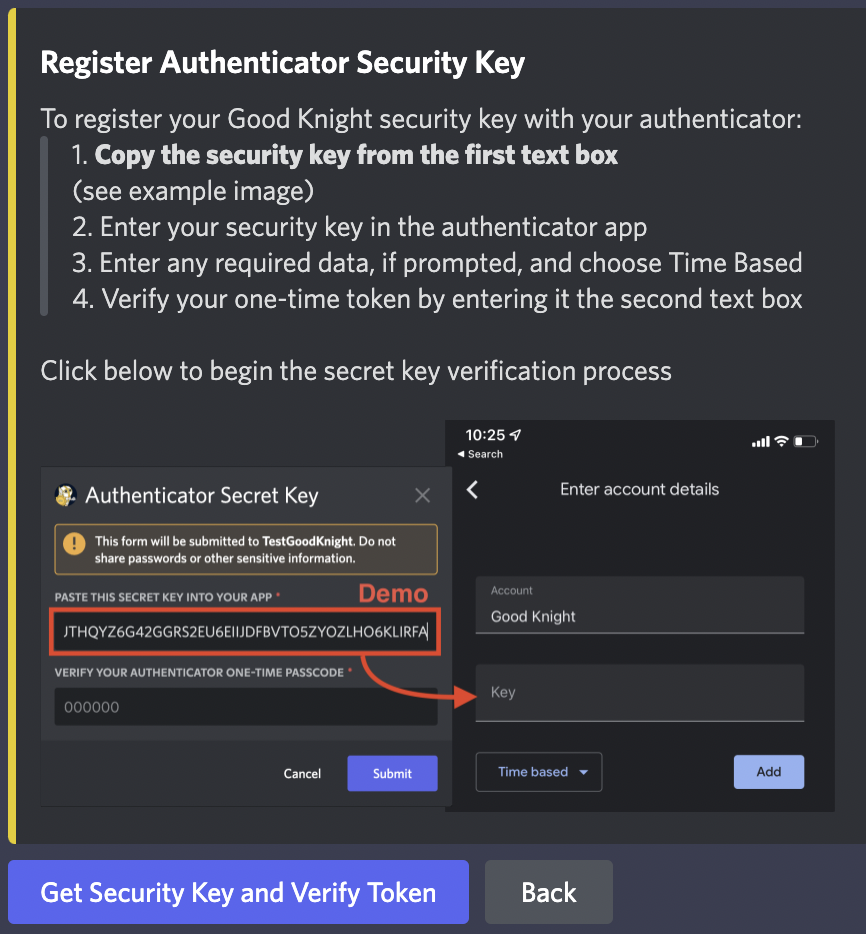Click Get Security Key and Verify Token button
Image resolution: width=866 pixels, height=934 pixels.
click(238, 892)
